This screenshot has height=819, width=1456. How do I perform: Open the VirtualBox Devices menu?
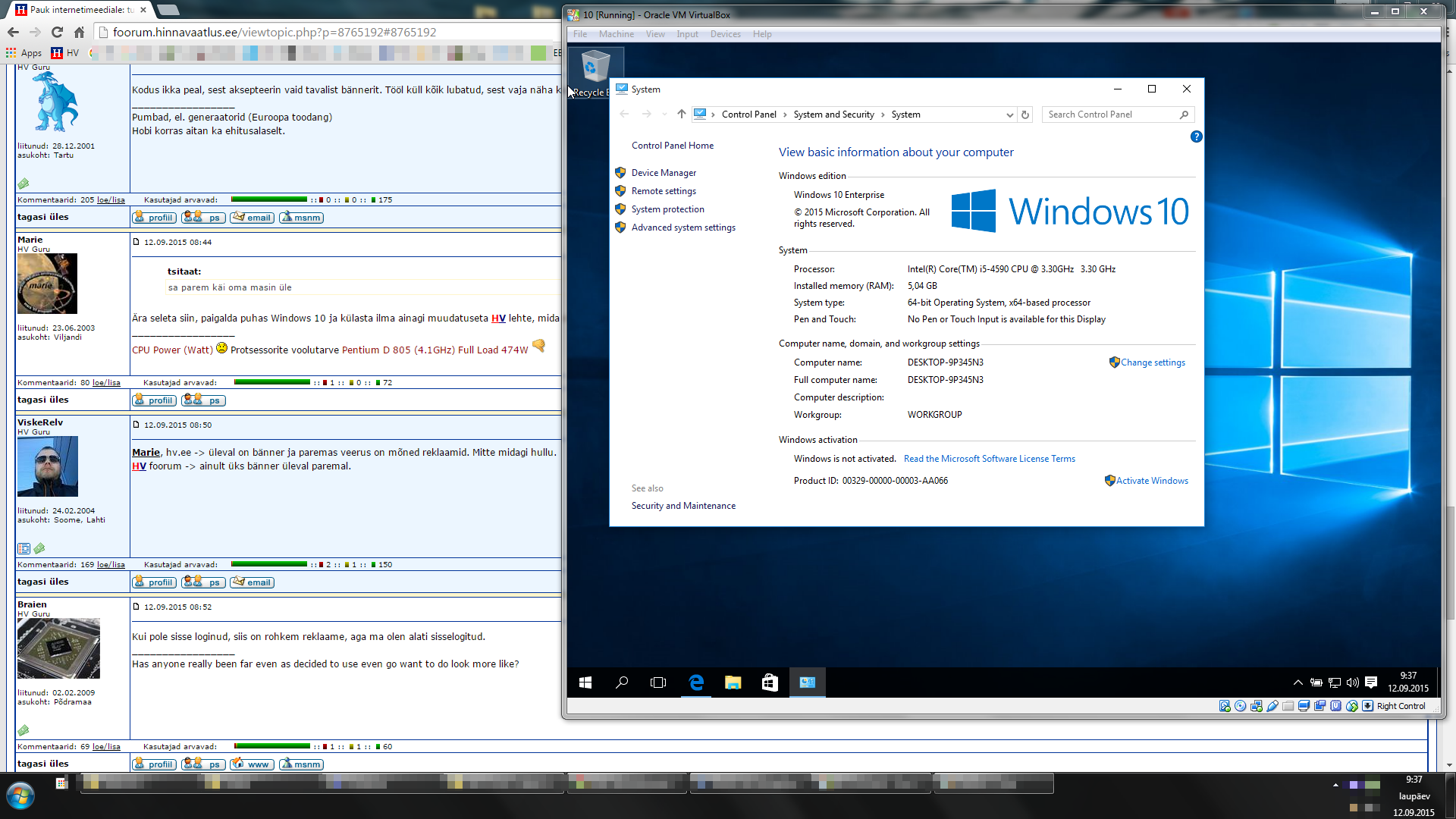coord(726,34)
